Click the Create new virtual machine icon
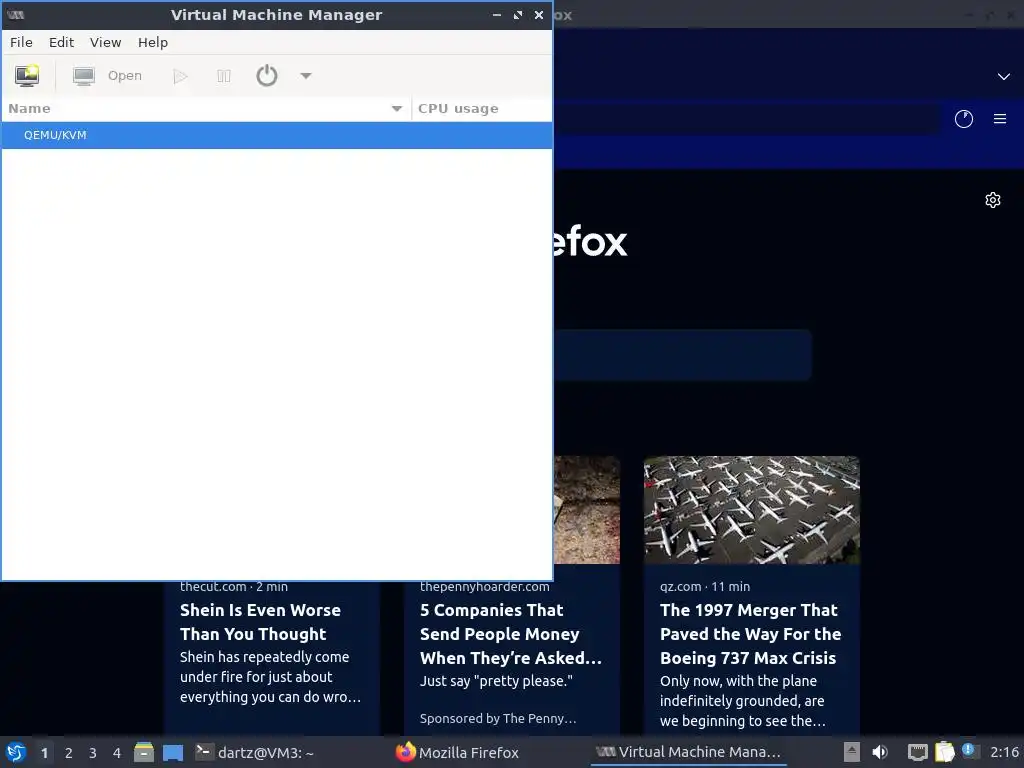The height and width of the screenshot is (768, 1024). [27, 76]
